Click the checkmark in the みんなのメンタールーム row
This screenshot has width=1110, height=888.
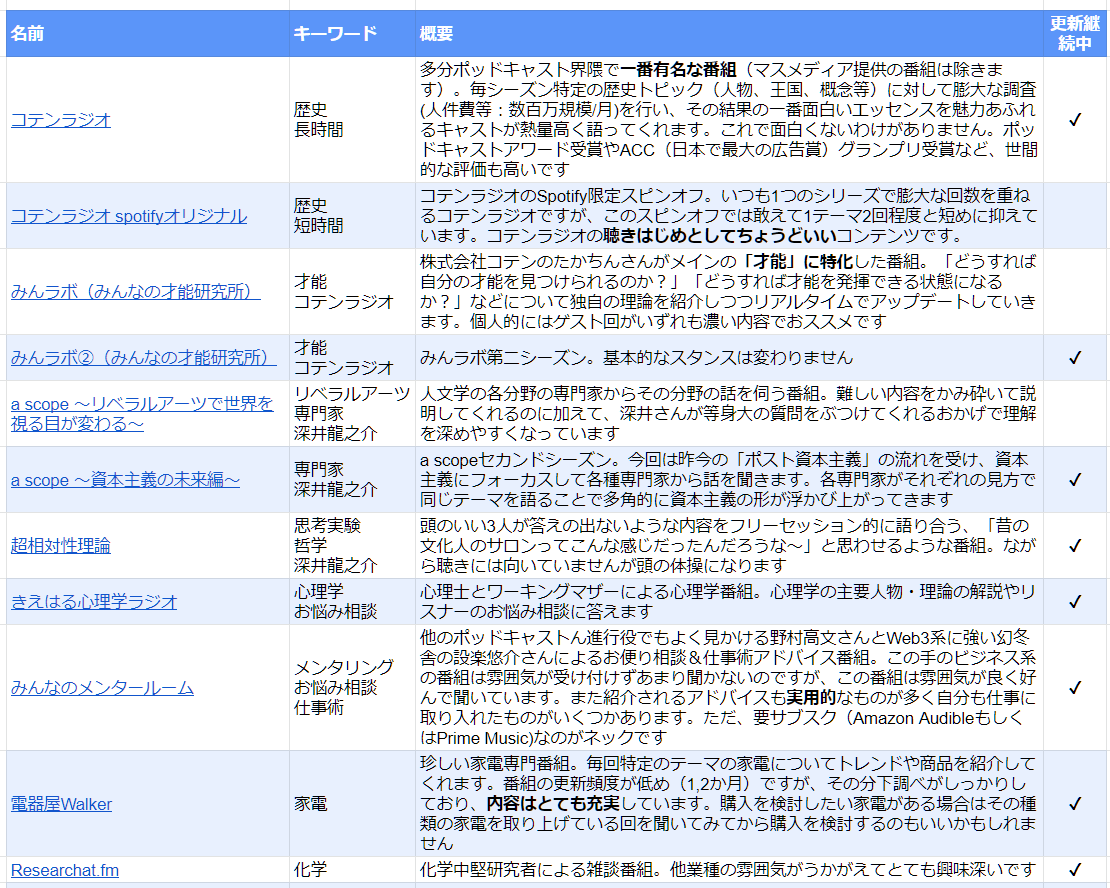tap(1075, 688)
